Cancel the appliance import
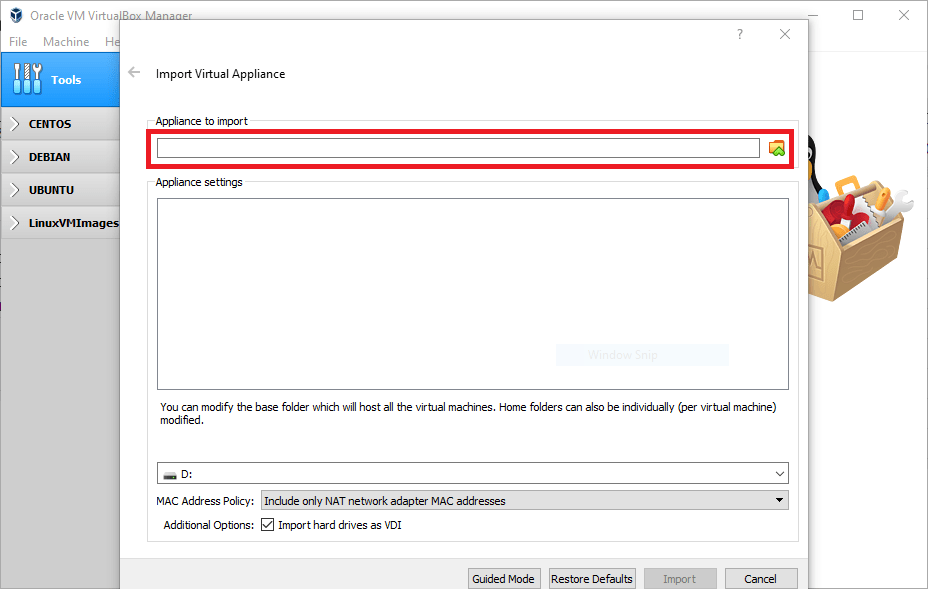The width and height of the screenshot is (928, 589). [761, 578]
